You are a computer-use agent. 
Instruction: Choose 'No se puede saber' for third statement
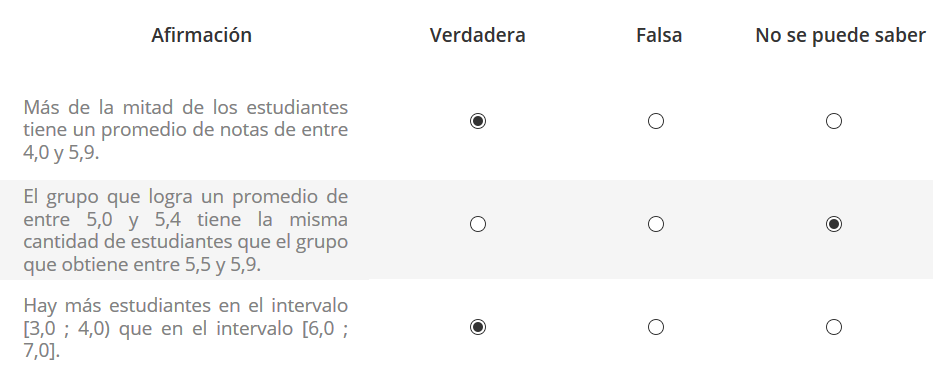click(834, 327)
